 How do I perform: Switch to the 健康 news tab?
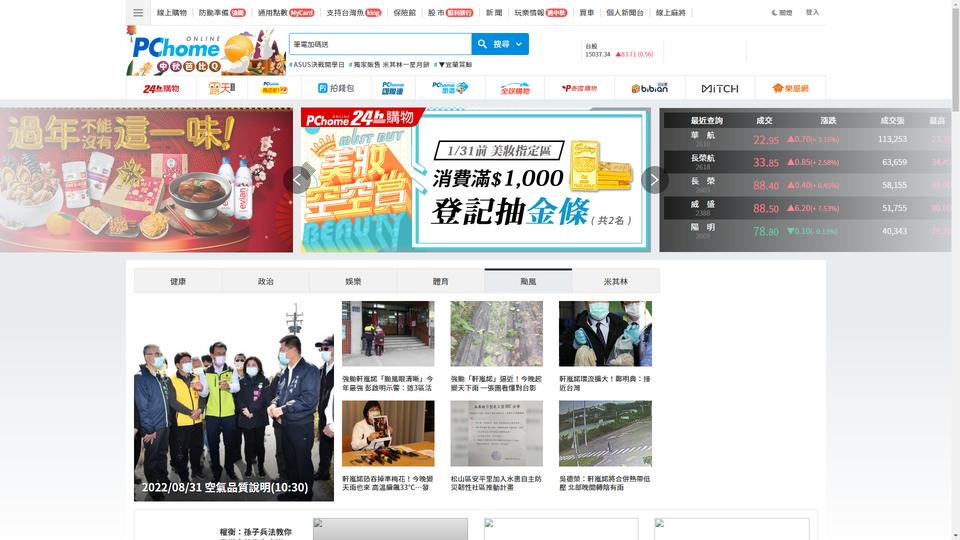click(x=178, y=281)
